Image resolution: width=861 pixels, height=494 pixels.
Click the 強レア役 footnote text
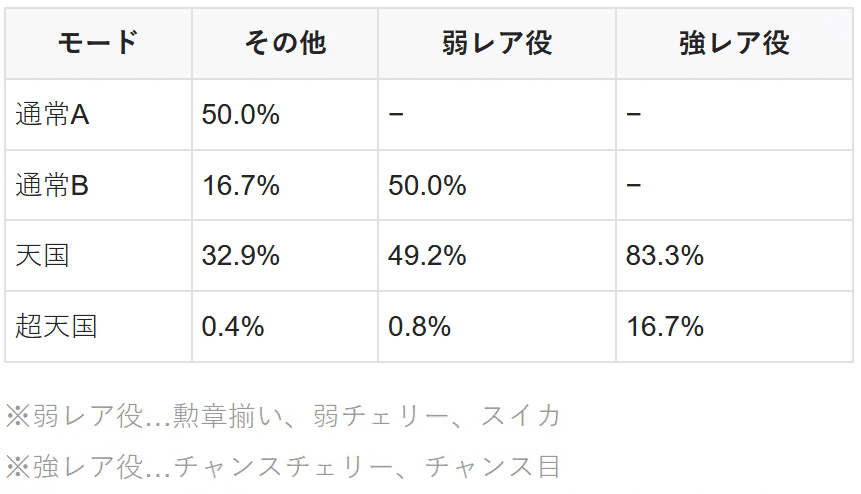[283, 466]
